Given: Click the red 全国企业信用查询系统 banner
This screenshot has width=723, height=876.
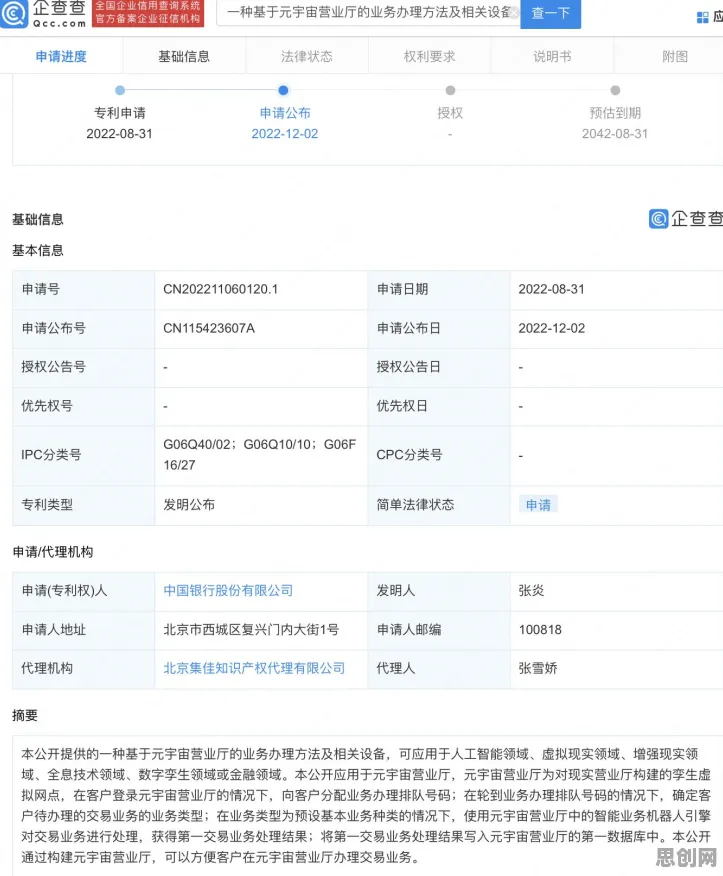Looking at the screenshot, I should pos(148,12).
